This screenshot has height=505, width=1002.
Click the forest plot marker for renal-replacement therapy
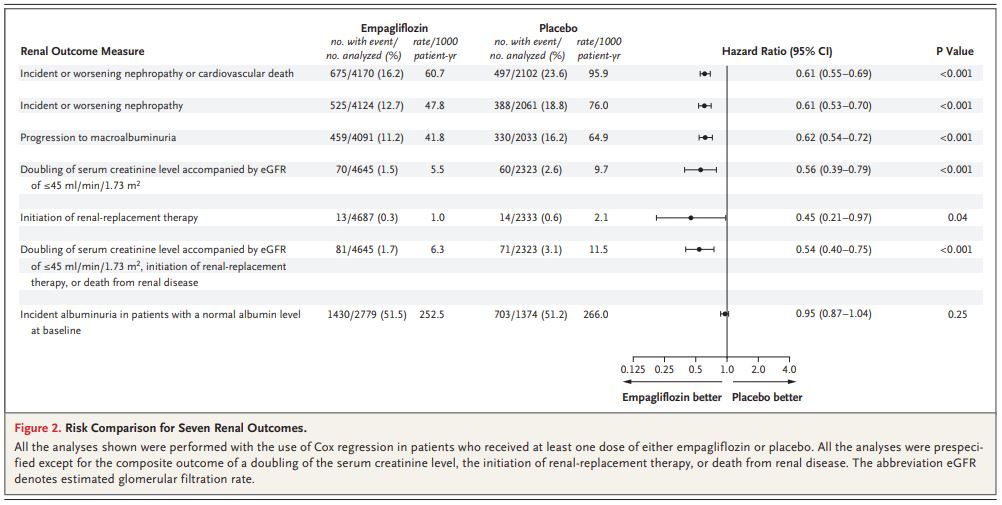point(690,217)
